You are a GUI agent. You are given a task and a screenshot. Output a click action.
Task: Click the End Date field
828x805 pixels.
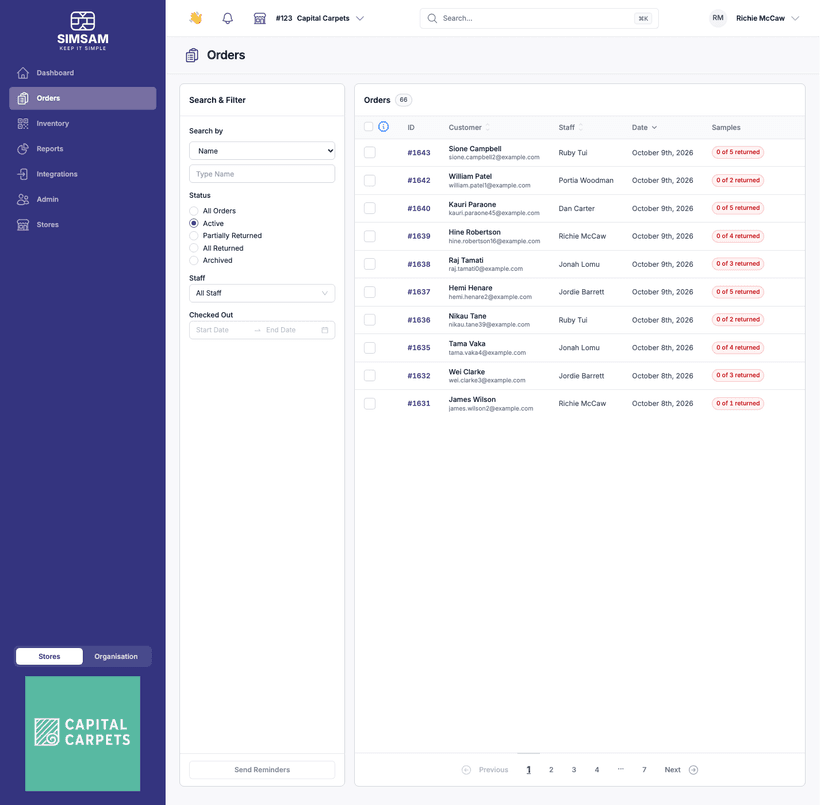pyautogui.click(x=289, y=330)
